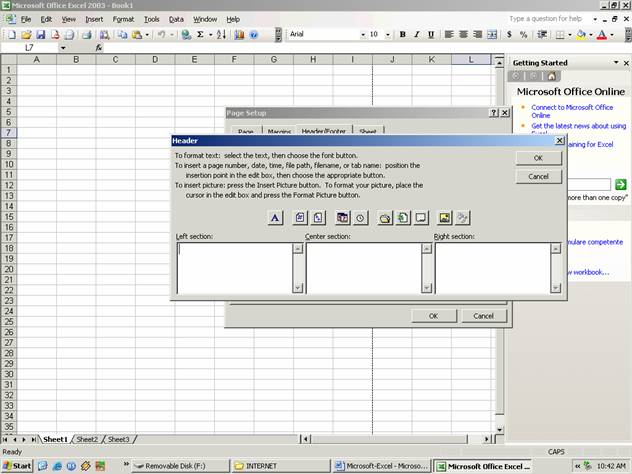The width and height of the screenshot is (632, 474).
Task: Click inside the Center section edit box
Action: 364,268
